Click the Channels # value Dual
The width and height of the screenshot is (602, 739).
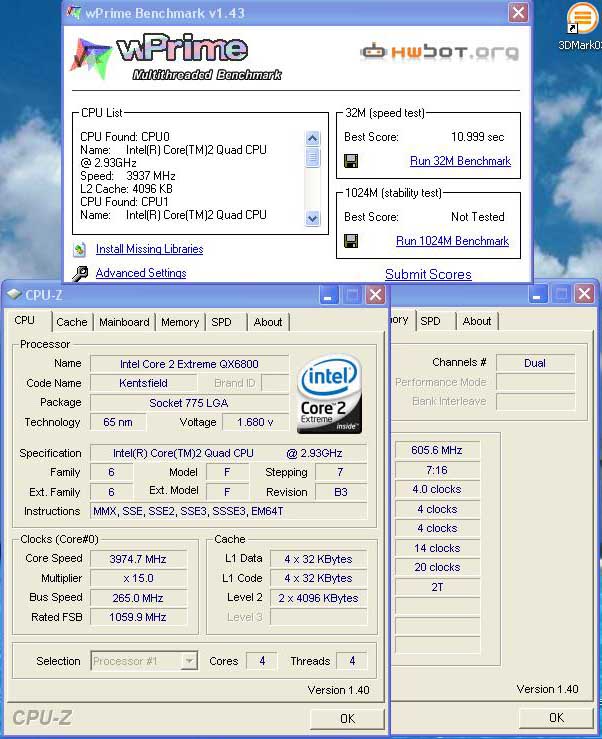pyautogui.click(x=535, y=363)
